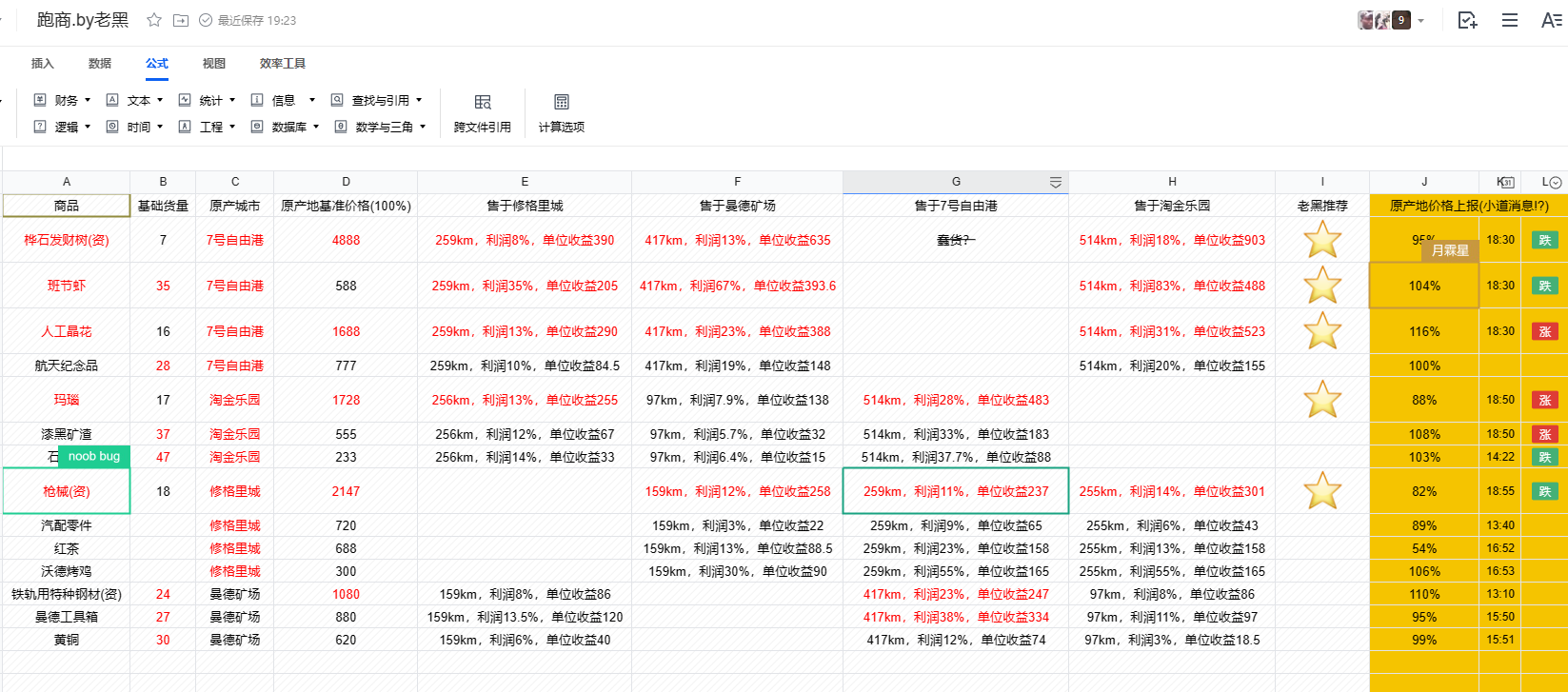
Task: Select the cell showing price 4888
Action: (346, 240)
